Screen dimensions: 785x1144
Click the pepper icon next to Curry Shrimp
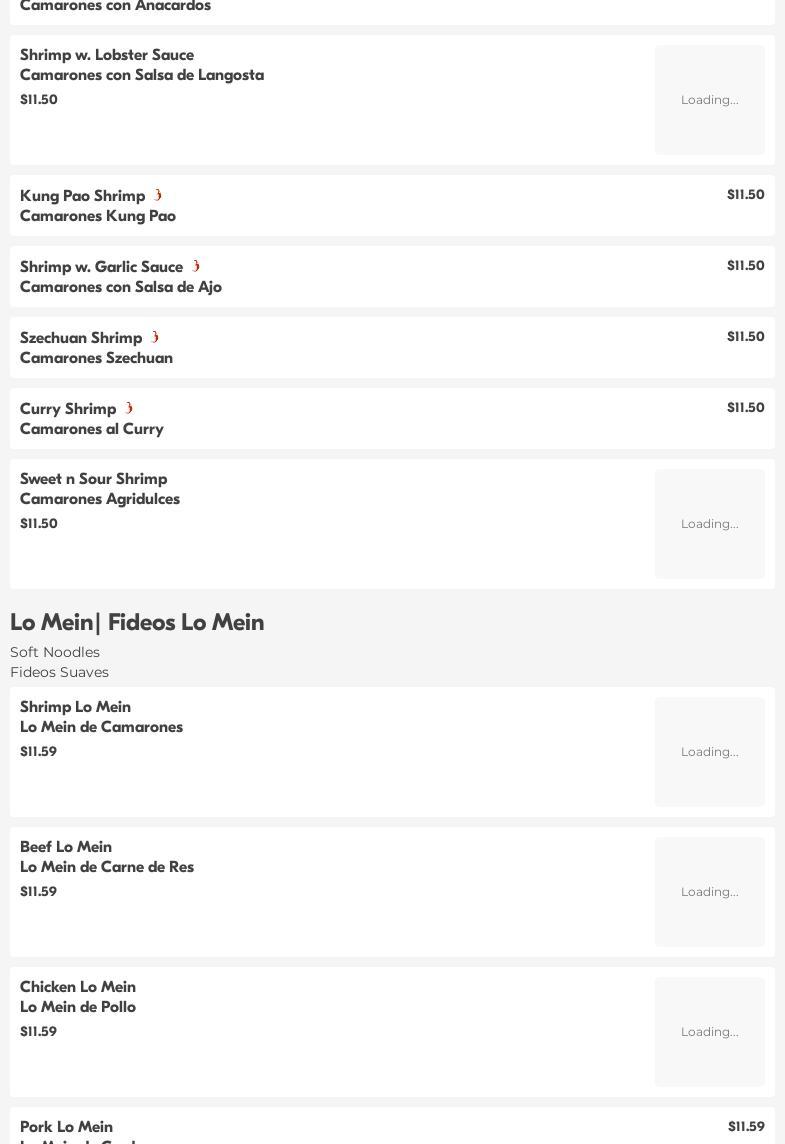pyautogui.click(x=129, y=408)
